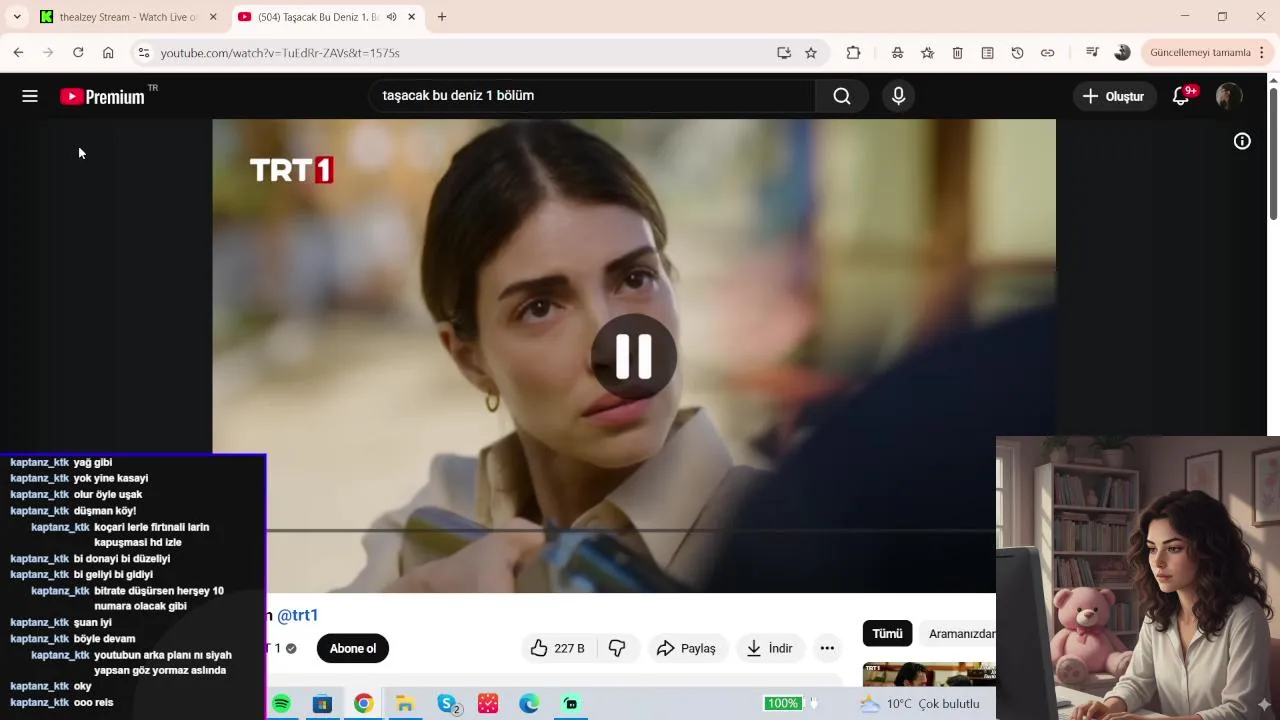Click chat message 'böyle devam'
1280x720 pixels.
pyautogui.click(x=104, y=639)
